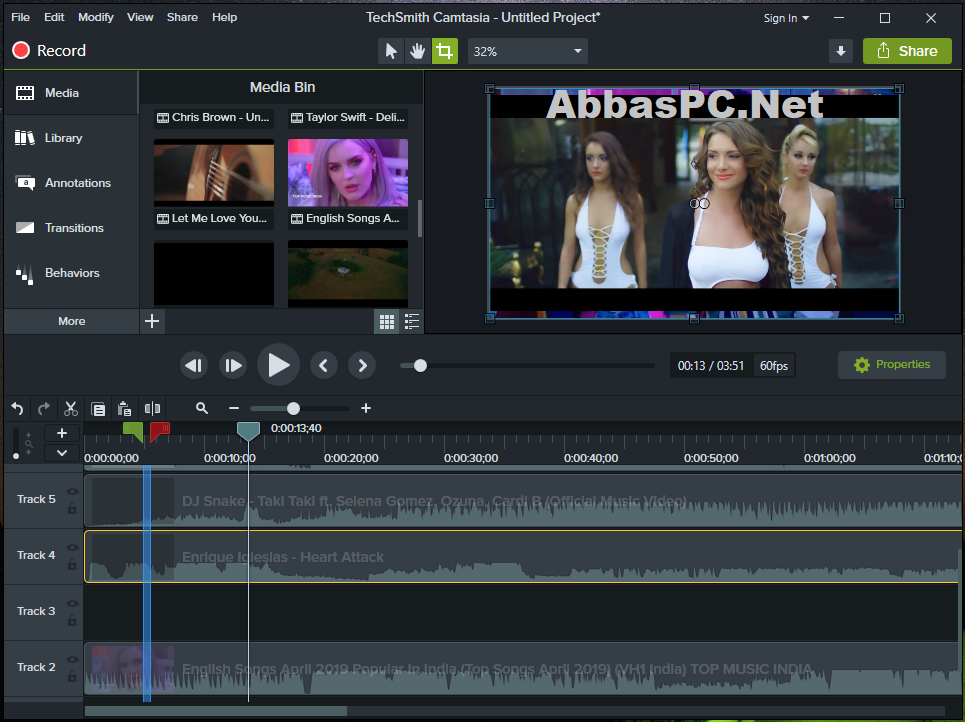The image size is (965, 722).
Task: Click the download arrow icon
Action: (841, 51)
